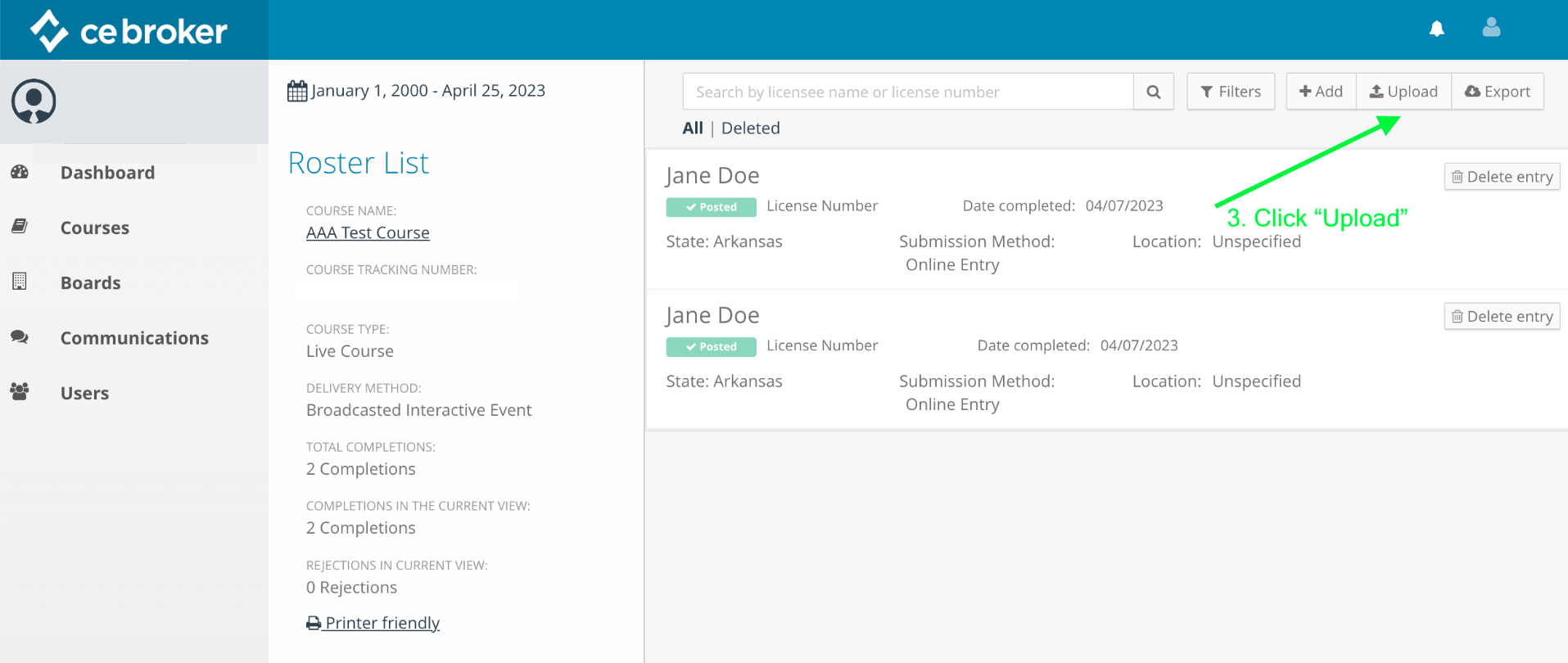
Task: Go to the Users section
Action: tap(84, 393)
